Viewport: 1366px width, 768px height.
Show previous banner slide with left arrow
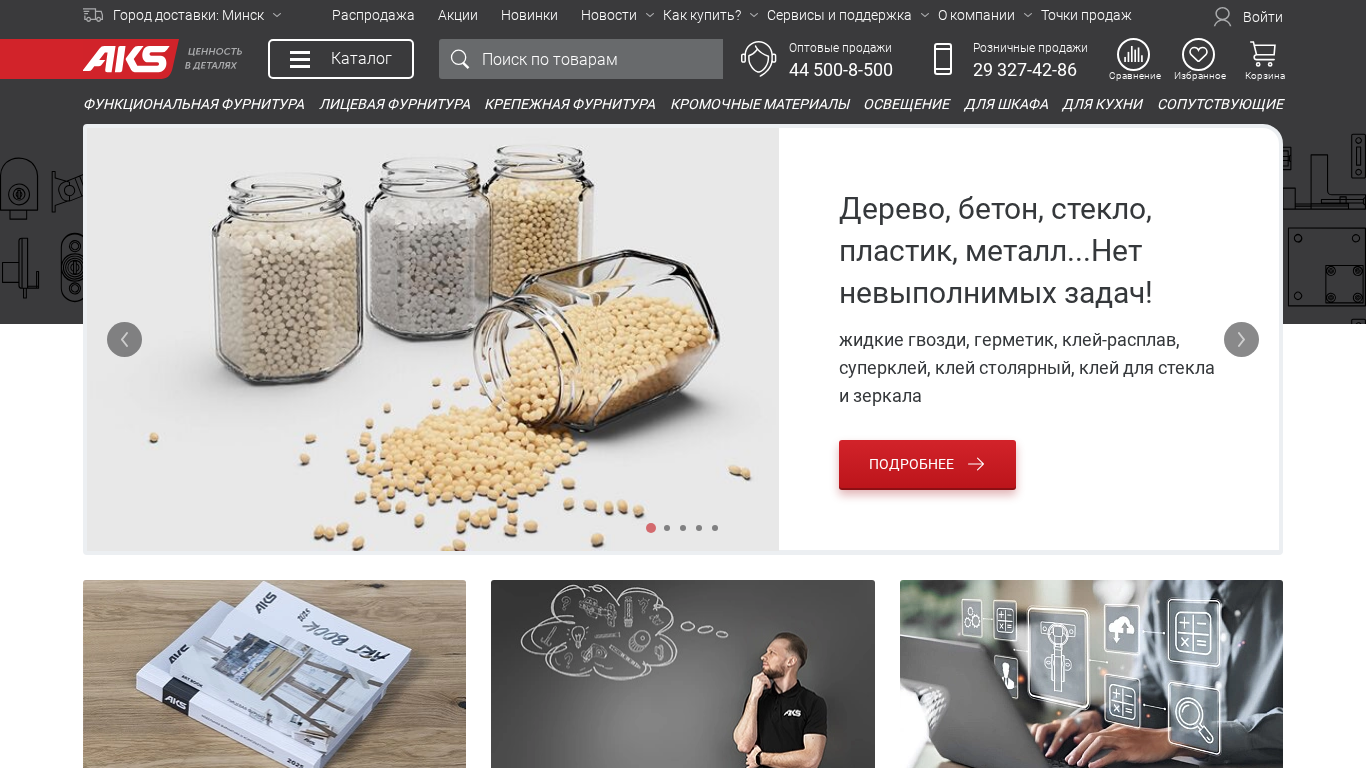coord(124,340)
